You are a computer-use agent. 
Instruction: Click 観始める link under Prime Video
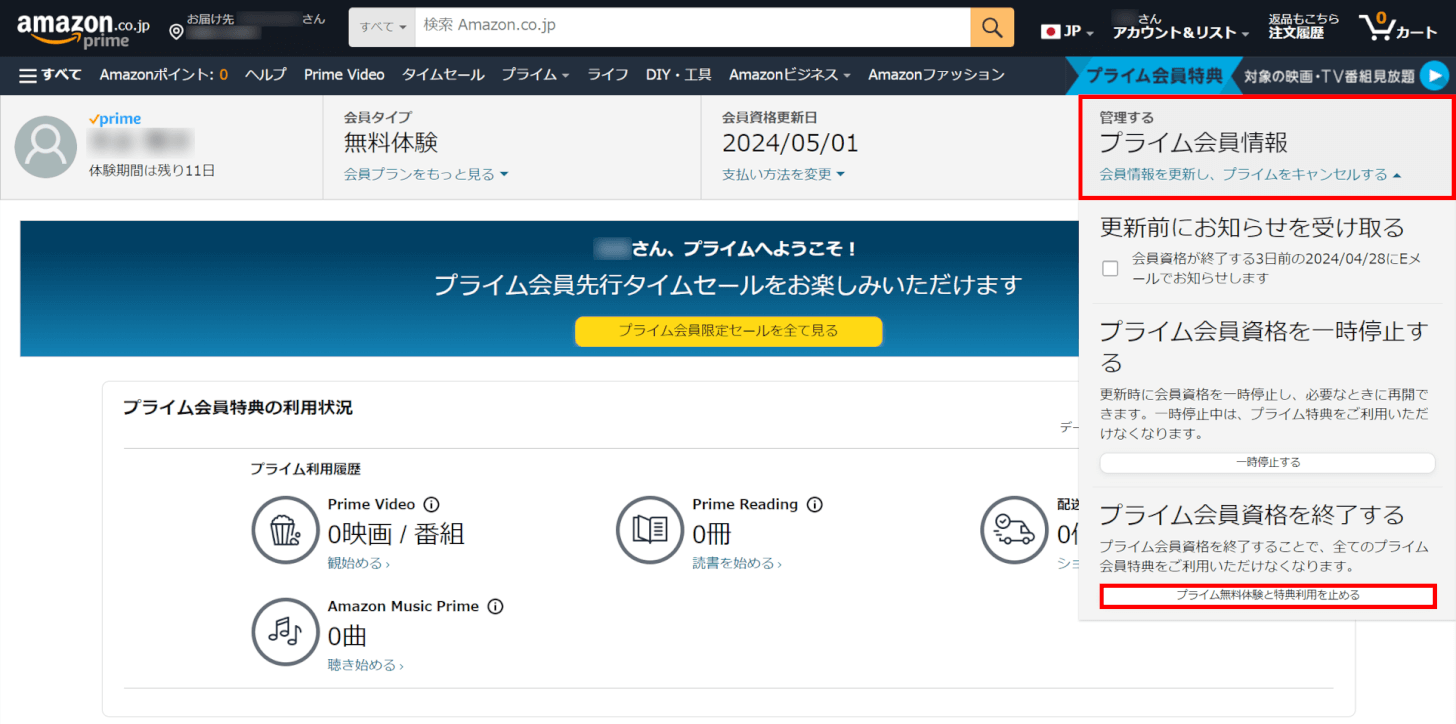[358, 564]
